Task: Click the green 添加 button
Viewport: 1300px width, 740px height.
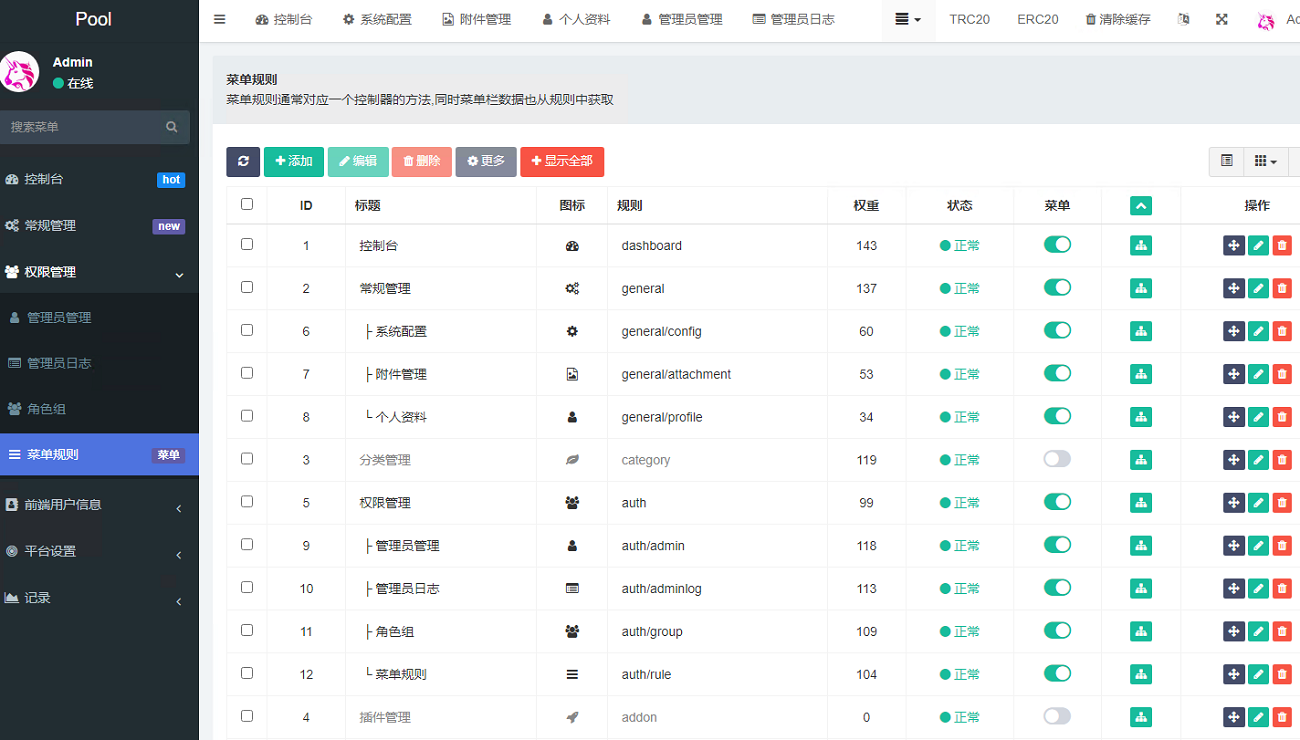Action: [x=294, y=161]
